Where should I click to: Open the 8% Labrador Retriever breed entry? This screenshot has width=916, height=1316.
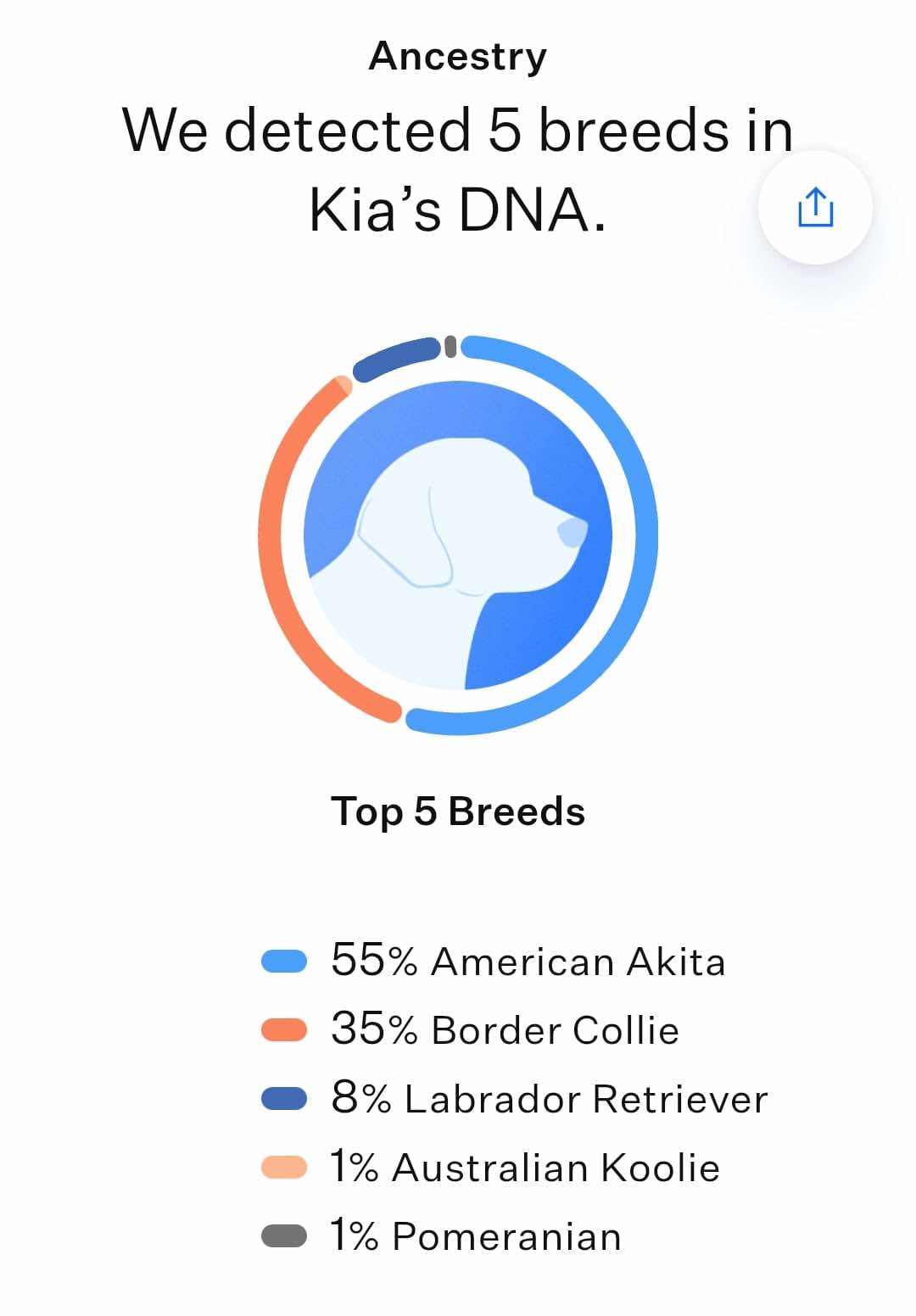click(515, 1098)
